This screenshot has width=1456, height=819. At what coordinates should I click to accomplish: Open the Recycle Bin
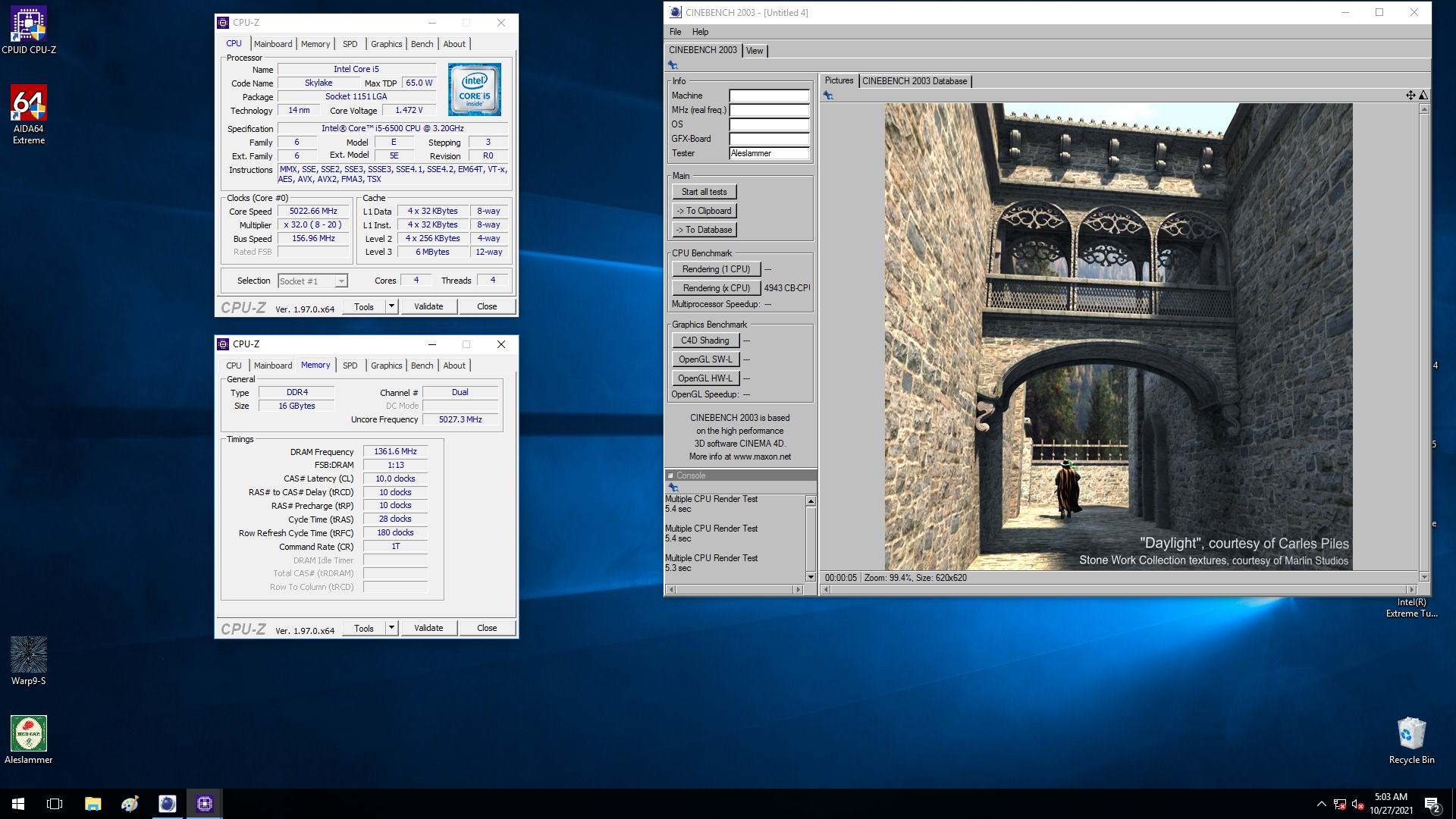(x=1411, y=740)
